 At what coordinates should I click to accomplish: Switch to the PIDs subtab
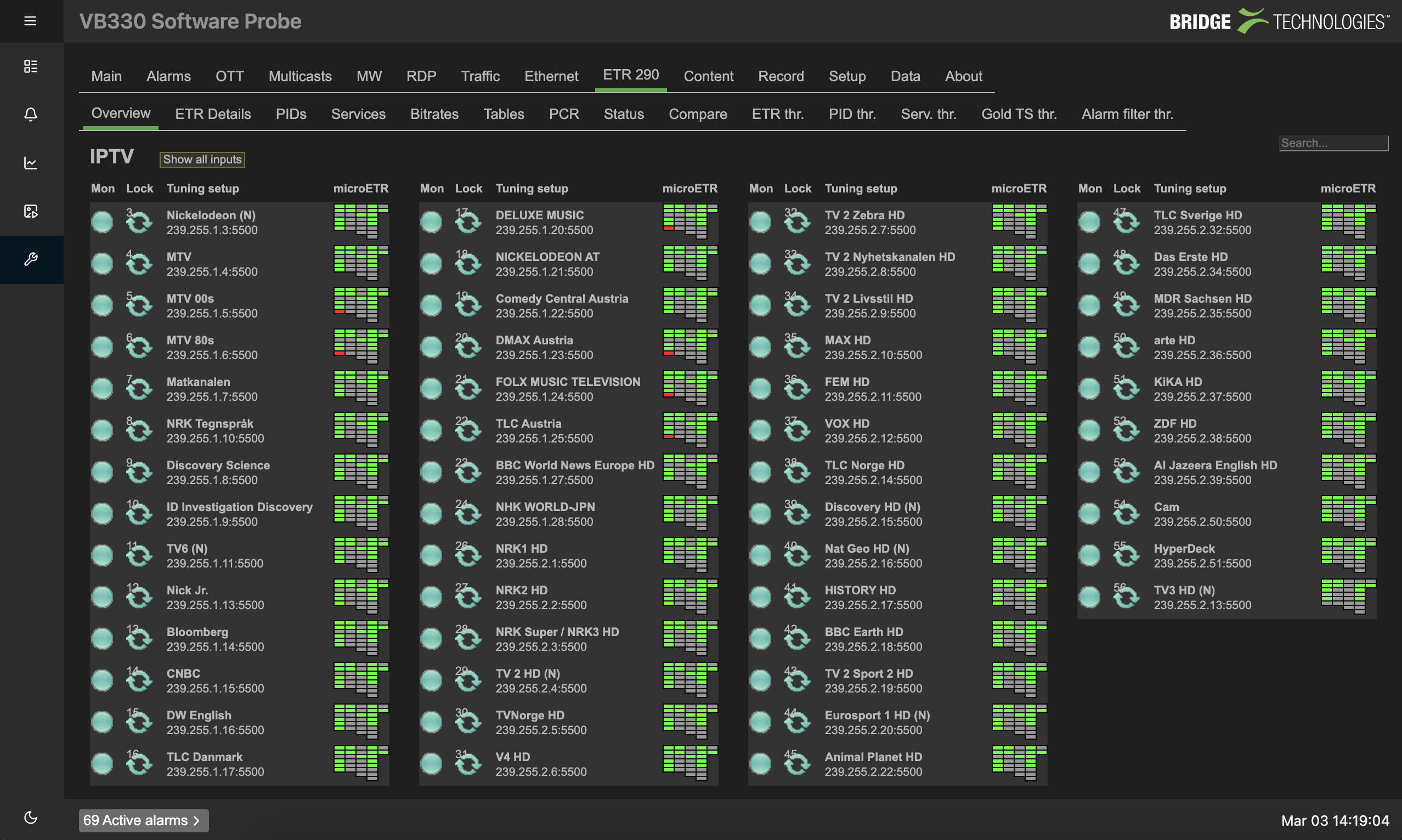pyautogui.click(x=291, y=115)
